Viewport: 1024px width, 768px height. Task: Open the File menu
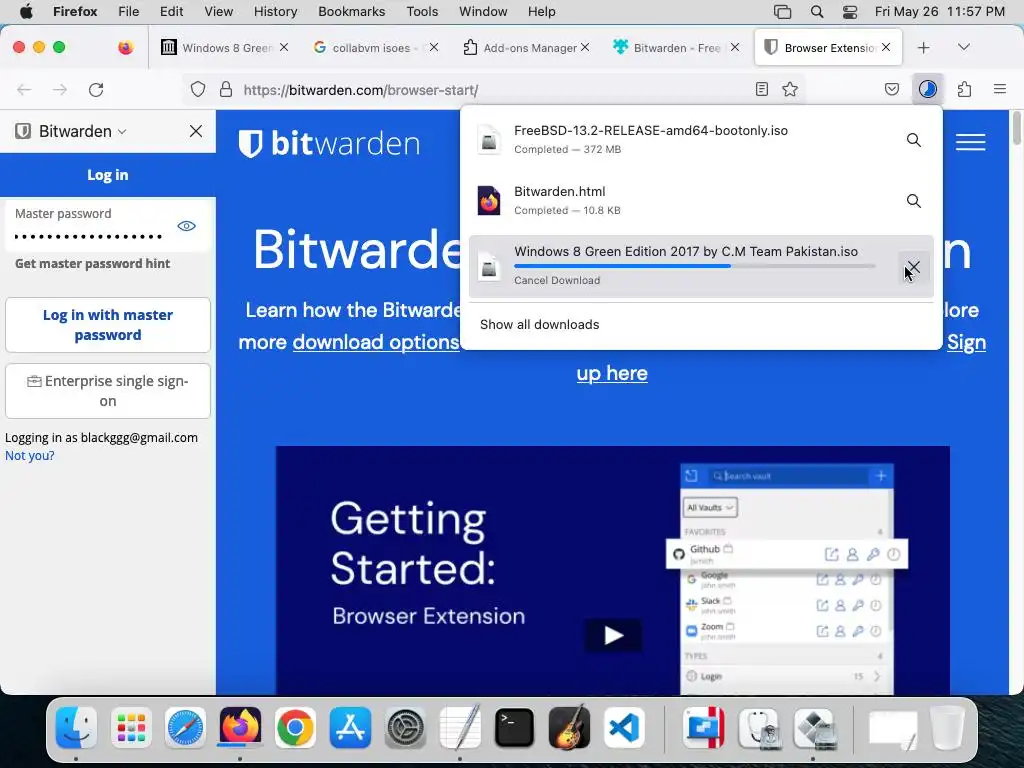129,12
